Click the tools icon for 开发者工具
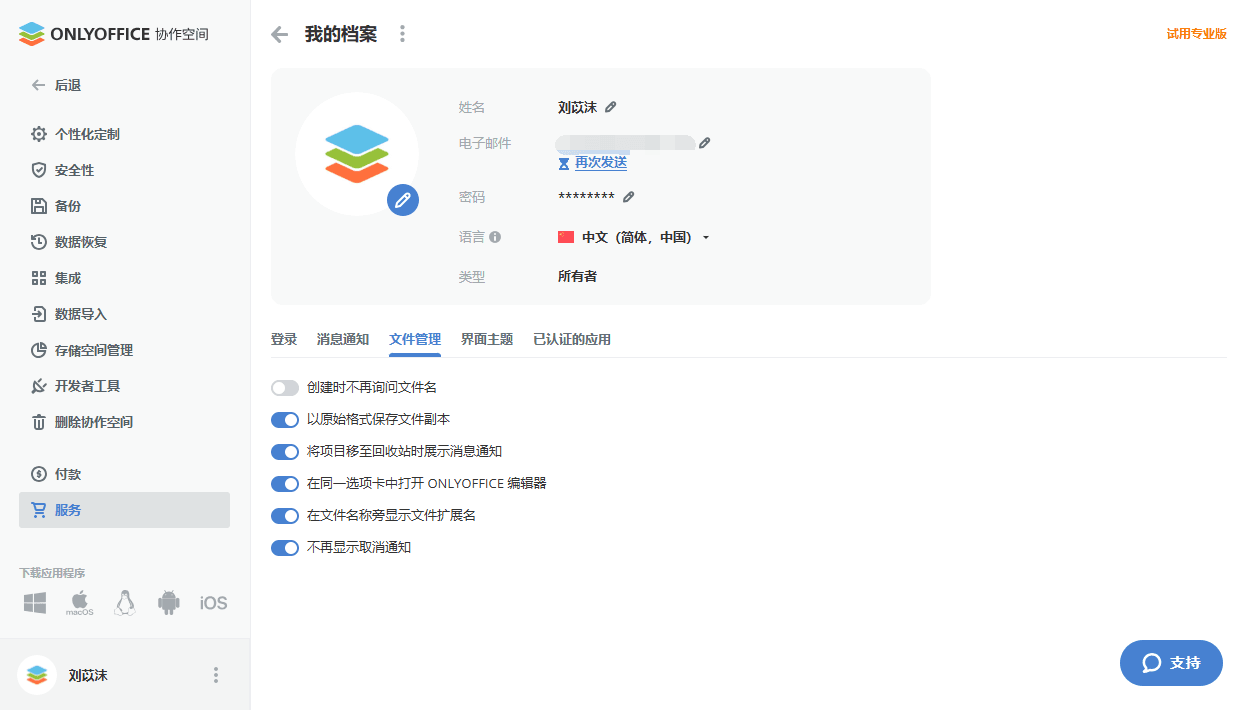1246x710 pixels. (39, 386)
